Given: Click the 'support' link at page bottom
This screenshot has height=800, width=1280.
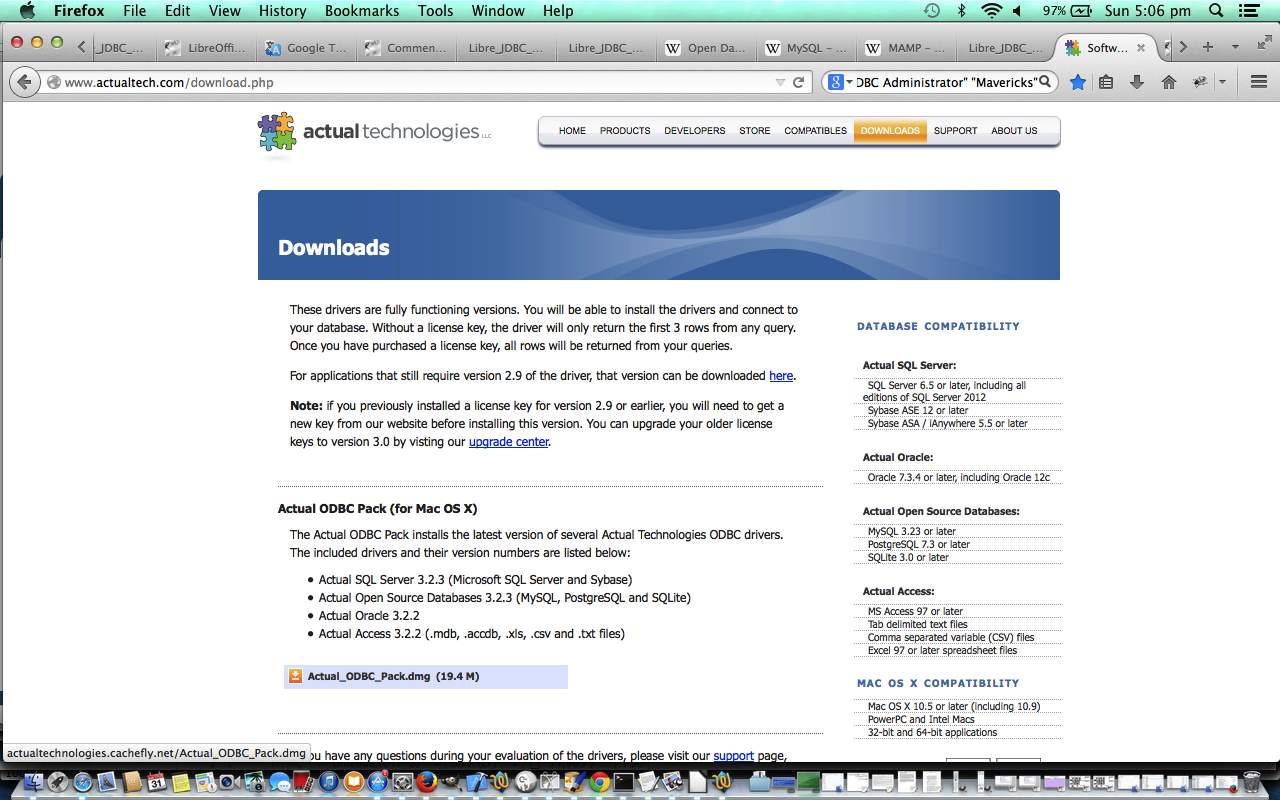Looking at the screenshot, I should point(733,756).
